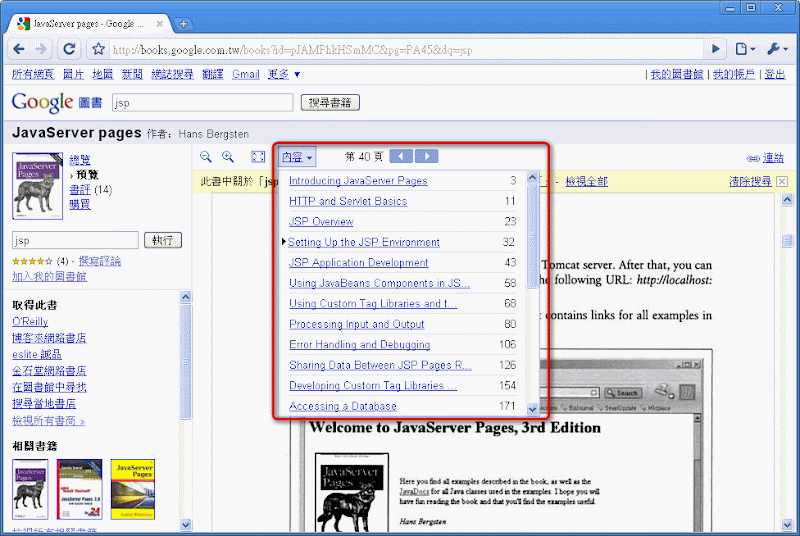Close the search results bar with X icon
800x536 pixels.
click(782, 181)
